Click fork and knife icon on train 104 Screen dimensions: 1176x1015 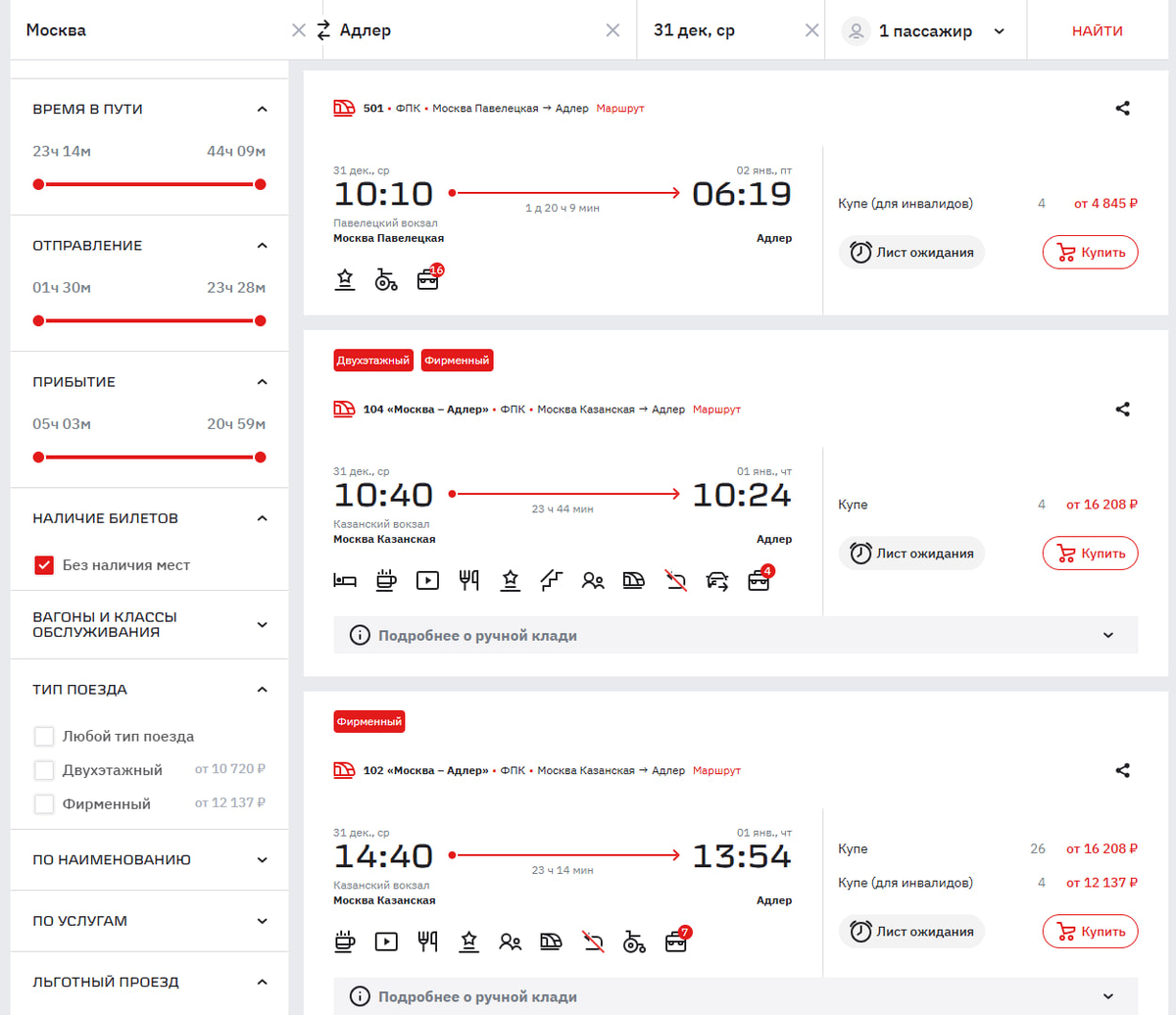[x=468, y=580]
